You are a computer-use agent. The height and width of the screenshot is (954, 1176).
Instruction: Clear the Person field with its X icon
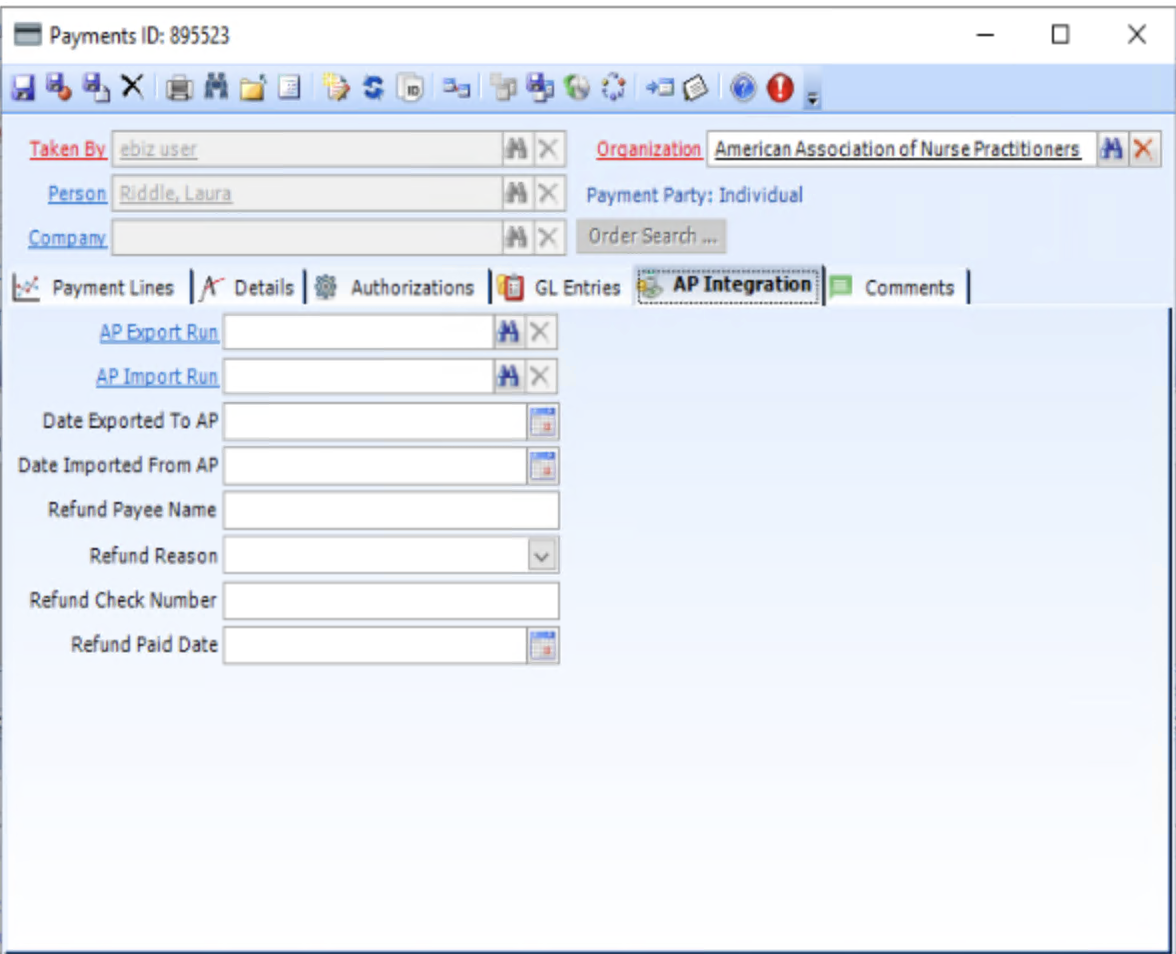(x=546, y=193)
